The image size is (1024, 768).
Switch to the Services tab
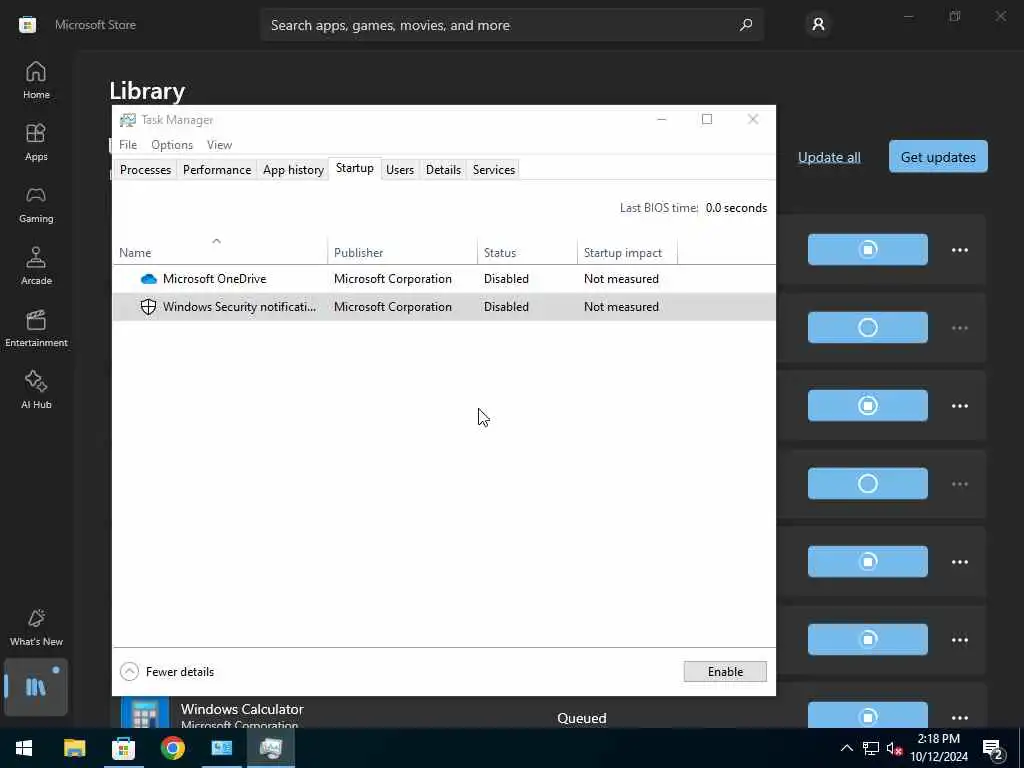pos(494,170)
